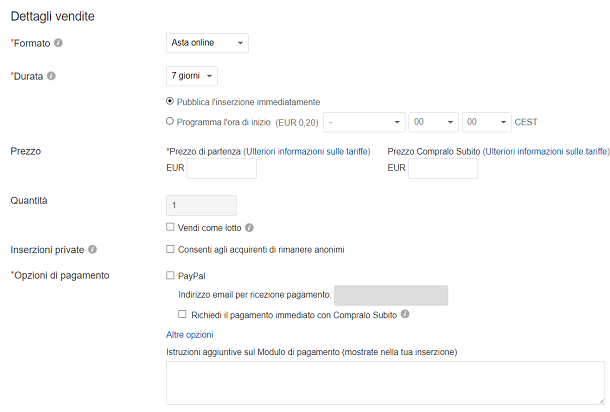The image size is (610, 412).
Task: Select Programma l'ora di inizio option
Action: pos(170,121)
